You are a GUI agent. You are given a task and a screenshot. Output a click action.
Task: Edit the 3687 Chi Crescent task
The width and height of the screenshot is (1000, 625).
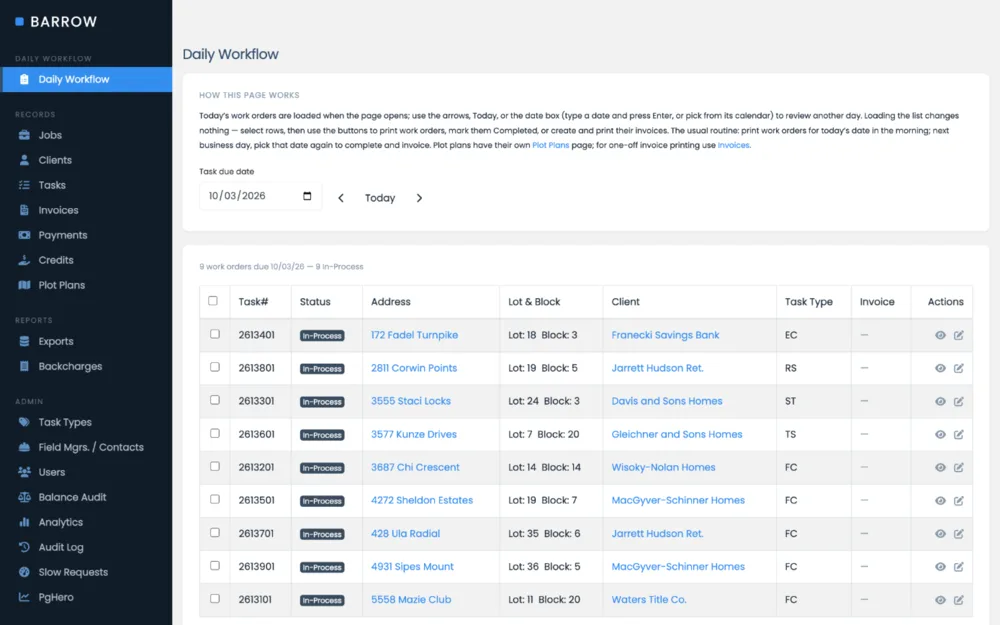click(x=959, y=467)
